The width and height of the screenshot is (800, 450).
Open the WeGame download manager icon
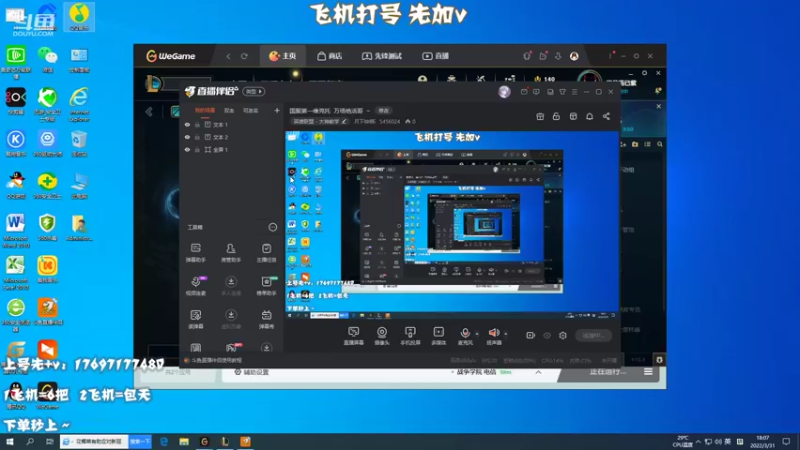(x=558, y=56)
